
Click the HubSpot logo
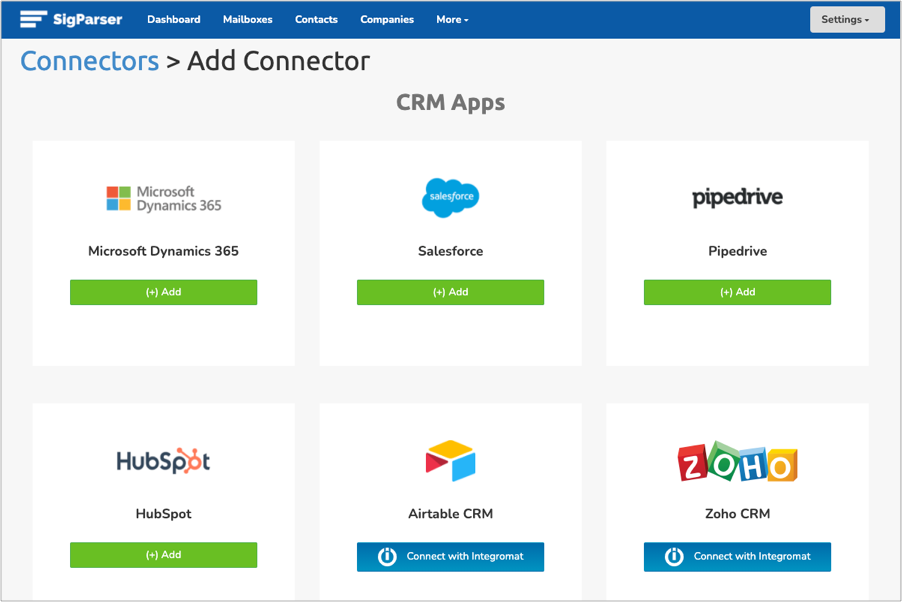163,460
